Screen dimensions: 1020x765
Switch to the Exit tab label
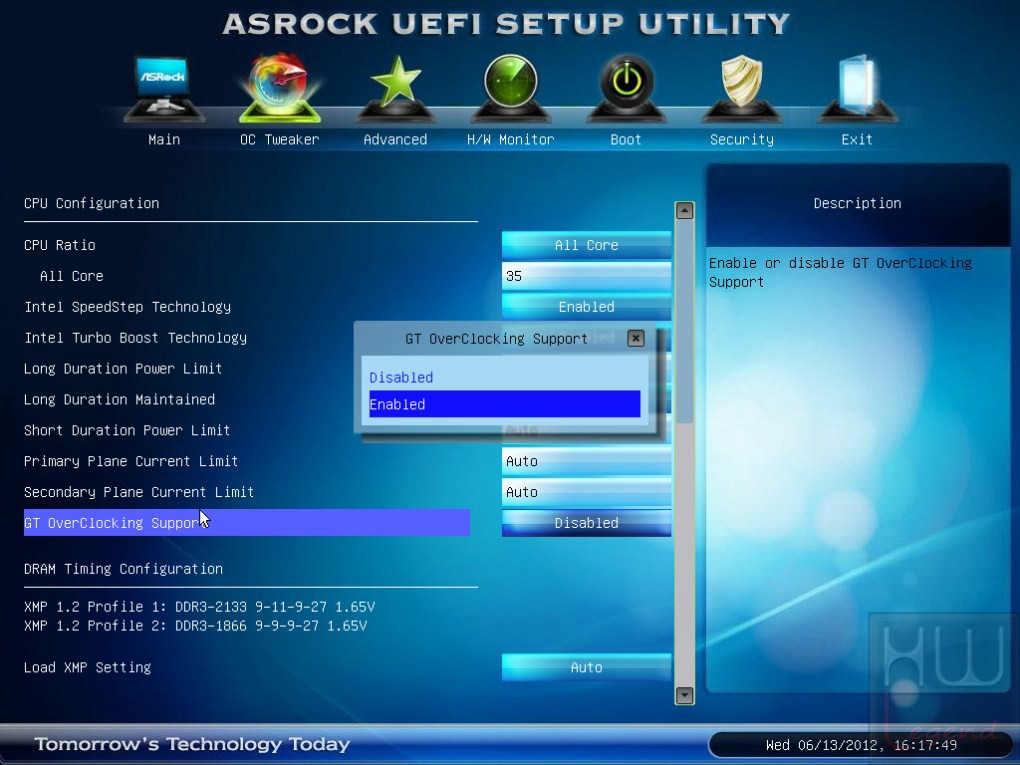857,139
